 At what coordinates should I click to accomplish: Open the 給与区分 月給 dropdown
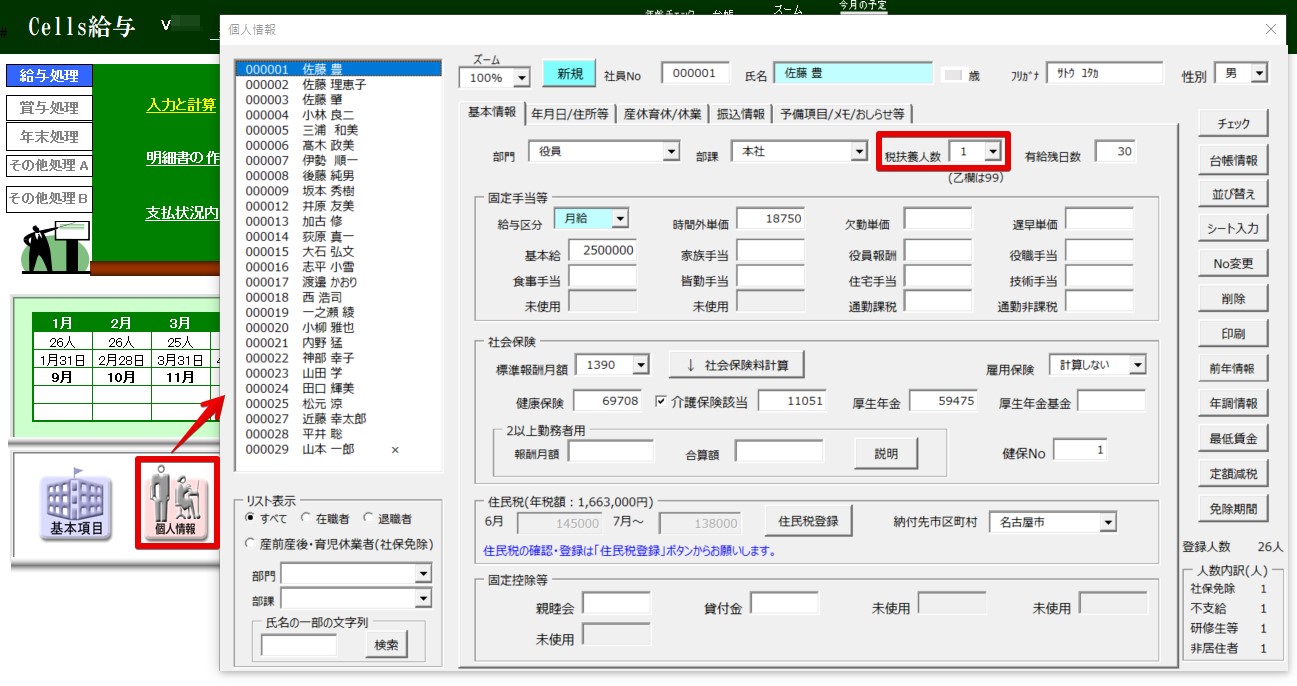(x=620, y=218)
